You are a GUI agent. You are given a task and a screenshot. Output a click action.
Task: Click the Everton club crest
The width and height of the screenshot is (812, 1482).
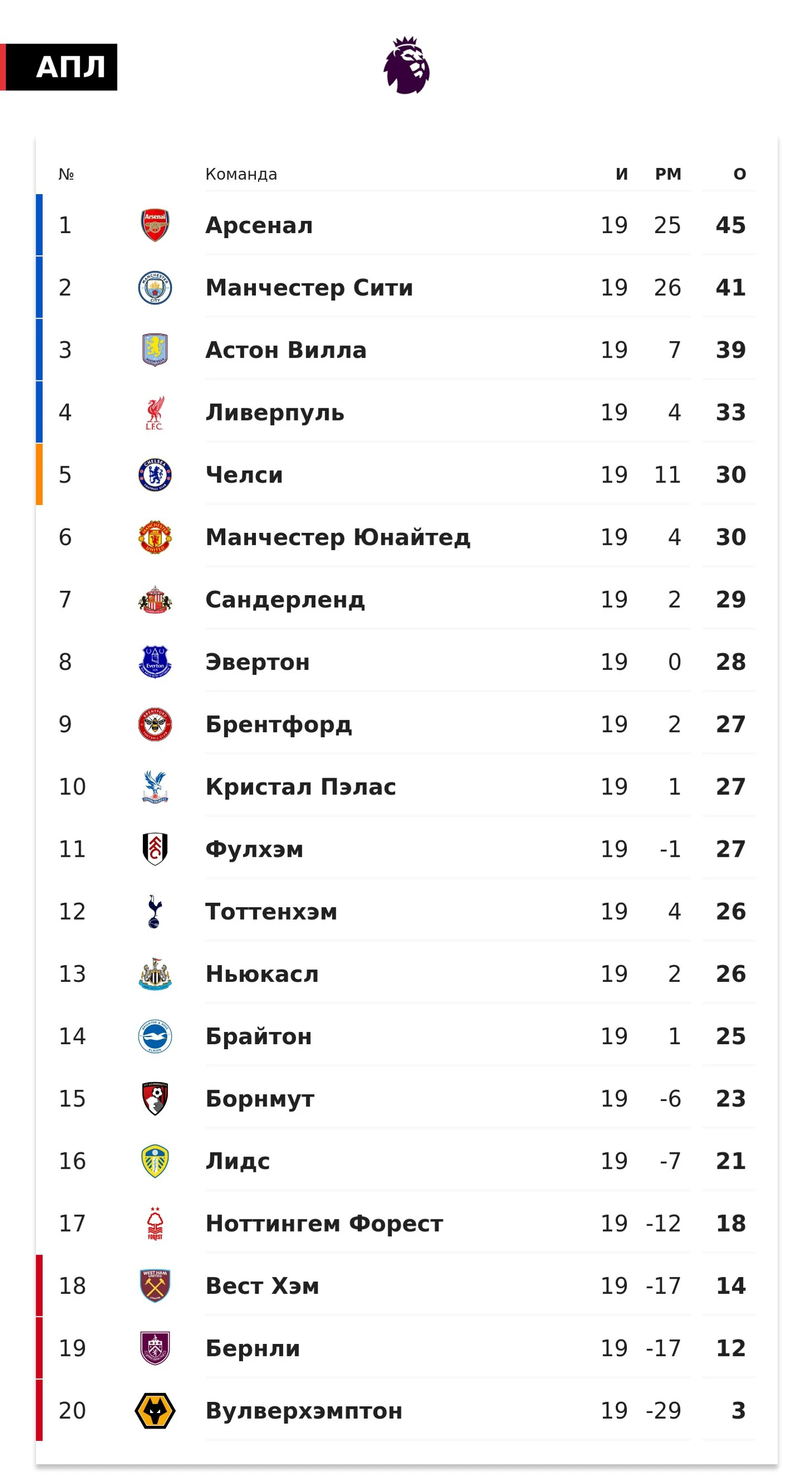click(x=155, y=661)
